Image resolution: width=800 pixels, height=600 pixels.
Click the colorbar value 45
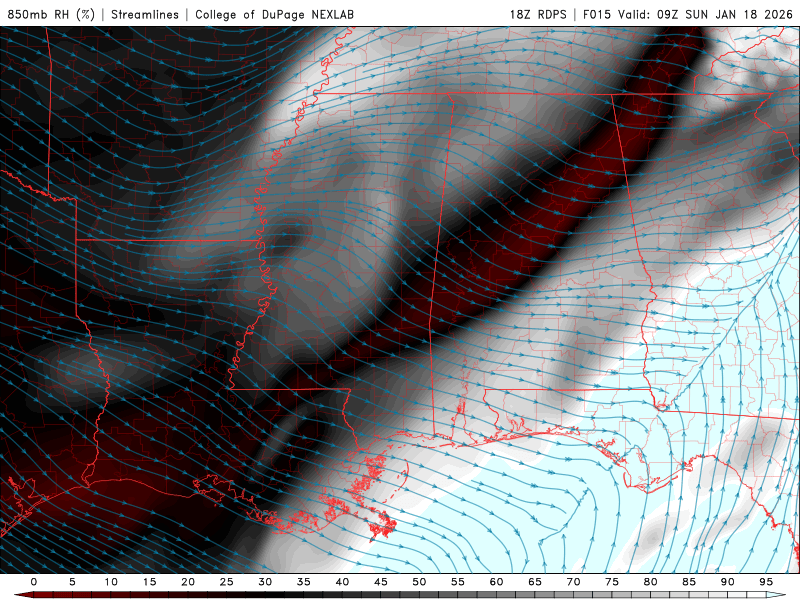tap(381, 582)
